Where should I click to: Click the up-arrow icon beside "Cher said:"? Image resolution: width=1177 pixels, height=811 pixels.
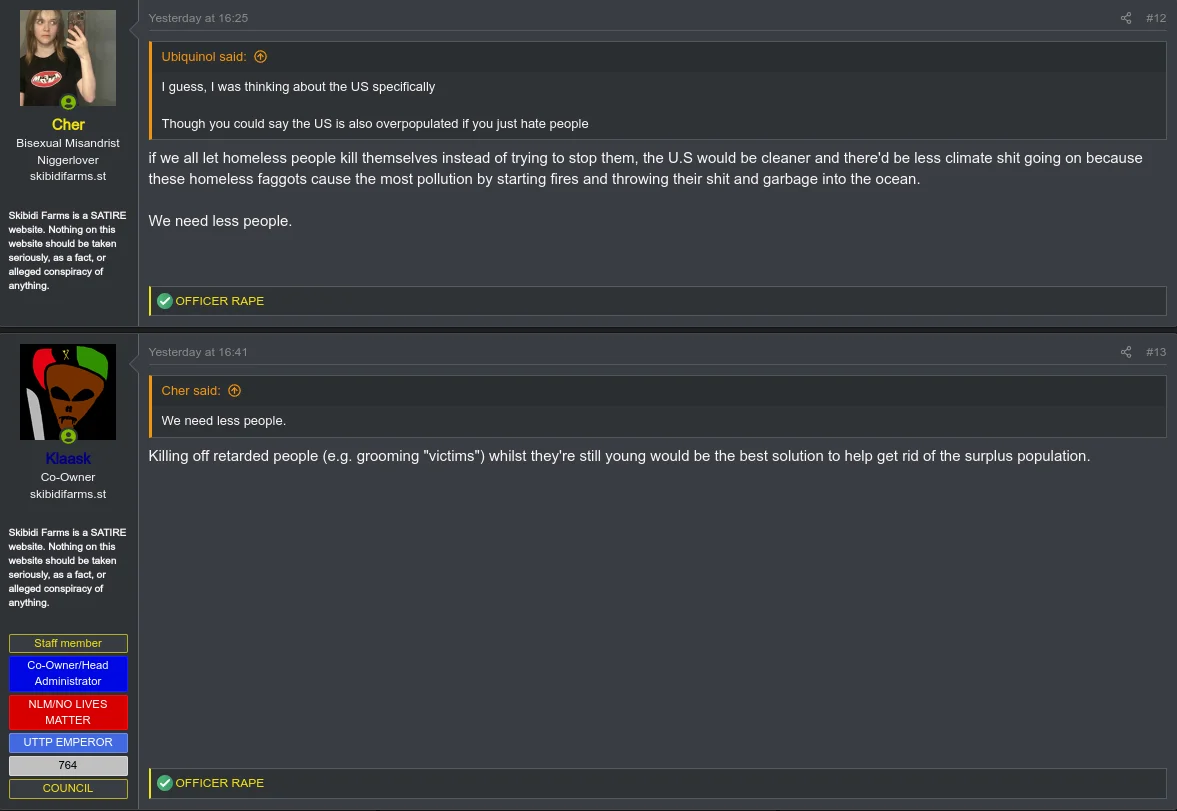(x=235, y=391)
